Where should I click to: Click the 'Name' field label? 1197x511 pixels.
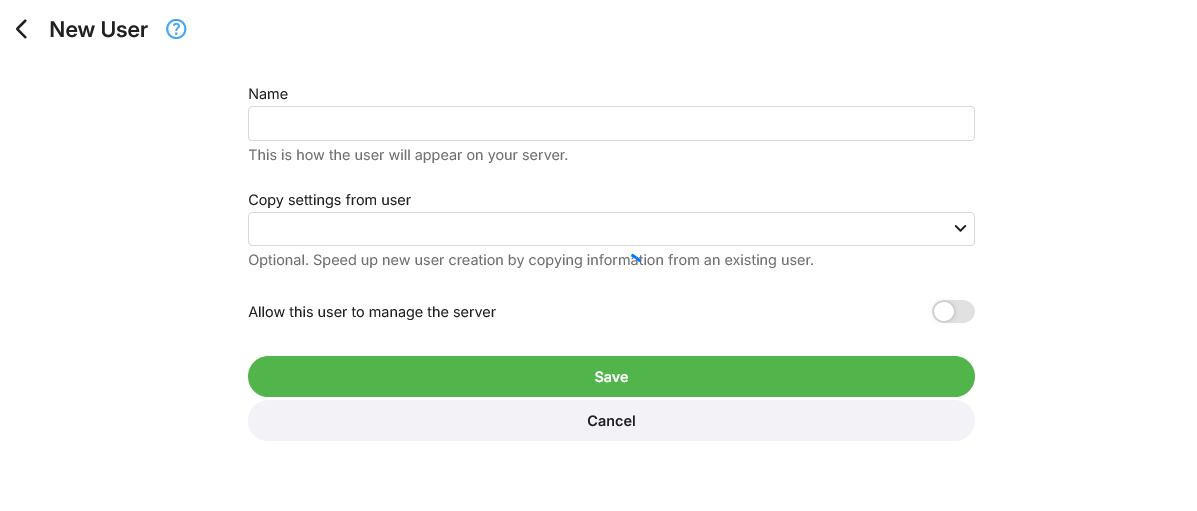[x=268, y=94]
